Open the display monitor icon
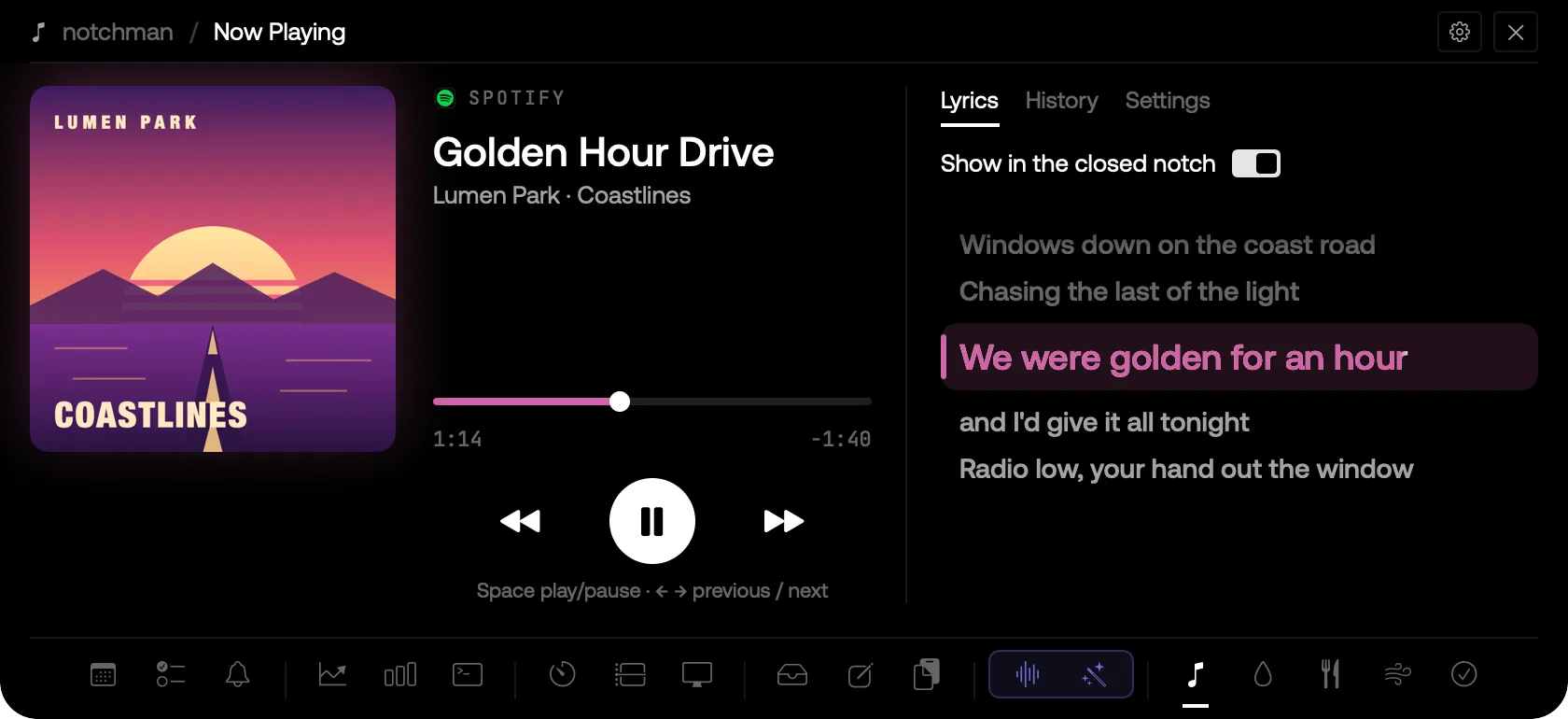 coord(697,674)
